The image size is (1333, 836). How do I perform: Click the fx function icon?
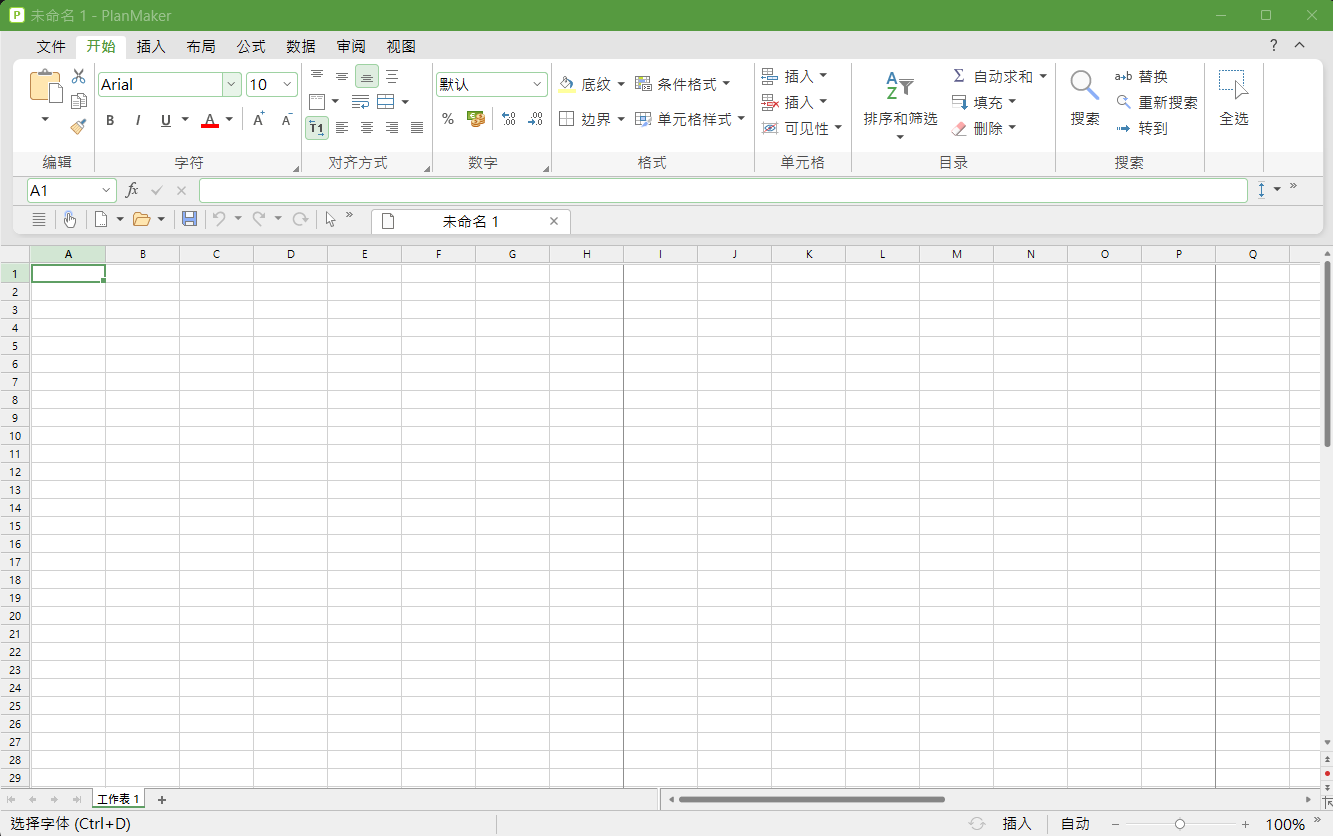pyautogui.click(x=131, y=190)
